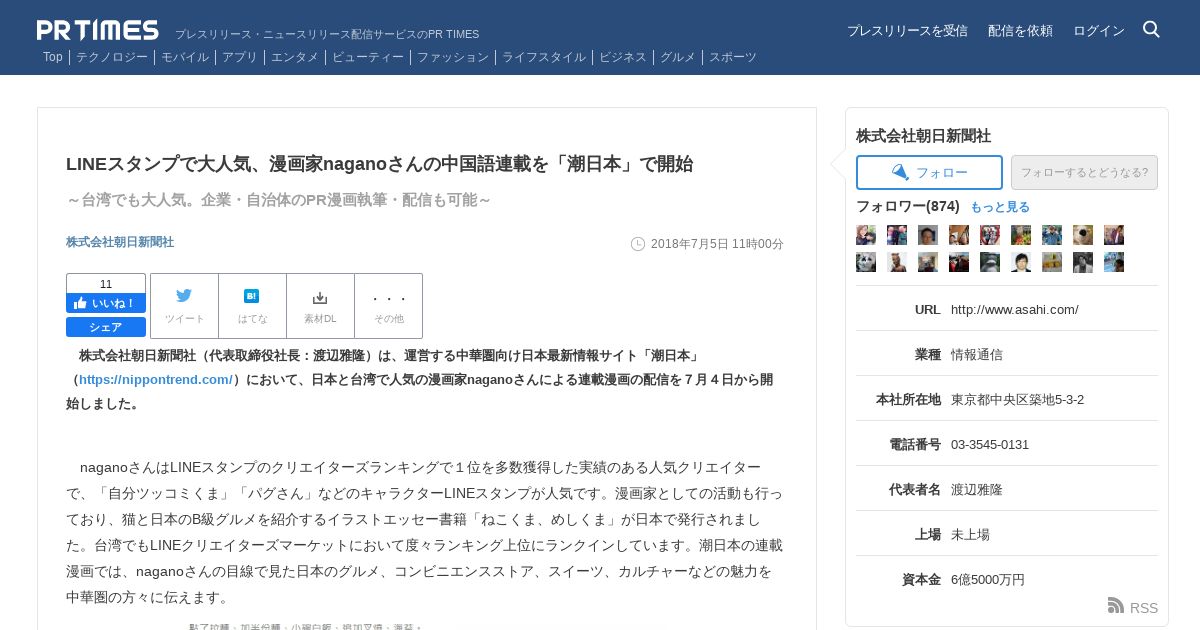
Task: Open もっと見る followers link
Action: (x=1000, y=207)
